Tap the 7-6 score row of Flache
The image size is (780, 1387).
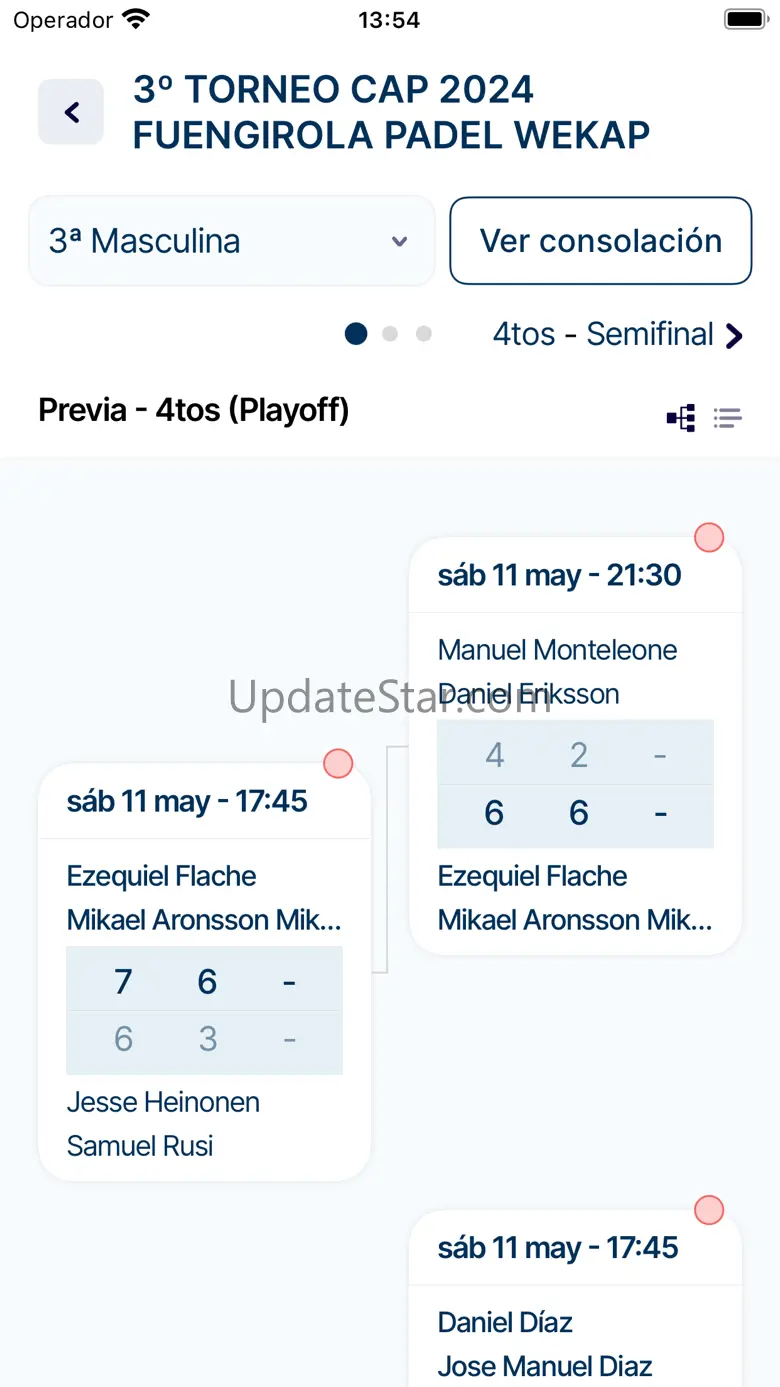point(204,981)
